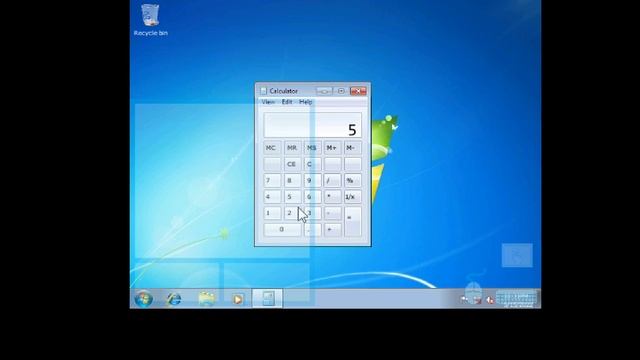Click the percent (%) key
The width and height of the screenshot is (640, 360).
click(352, 180)
